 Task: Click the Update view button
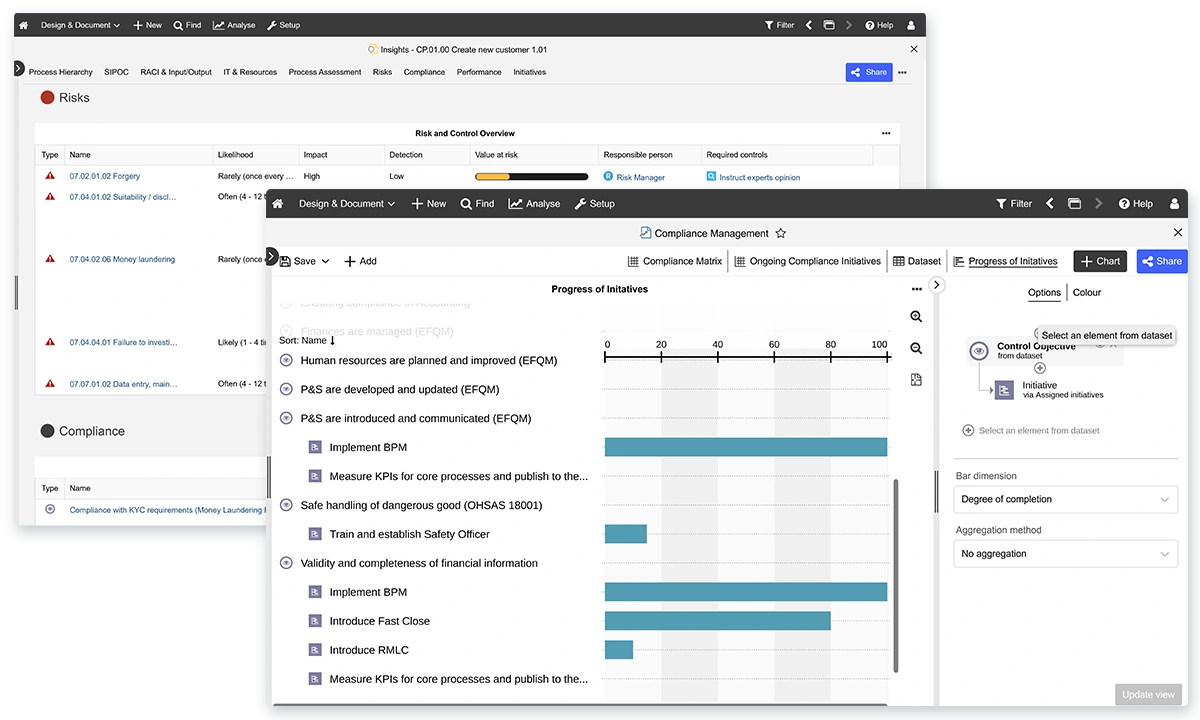click(x=1148, y=694)
